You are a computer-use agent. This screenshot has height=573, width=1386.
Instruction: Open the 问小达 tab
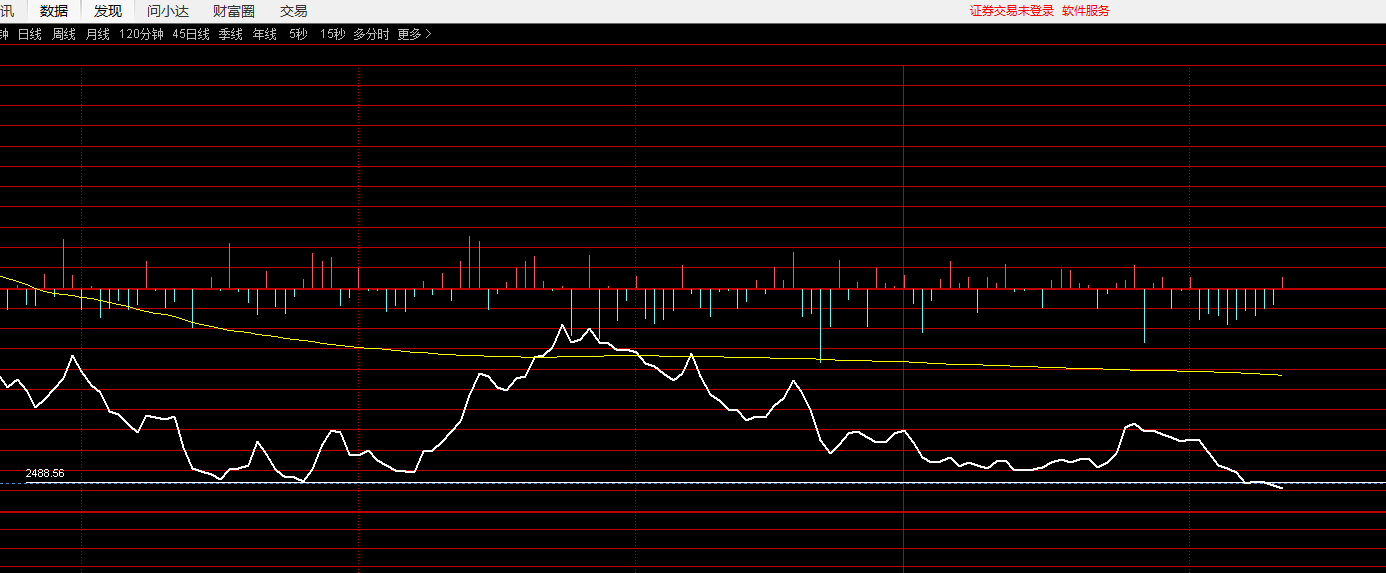click(x=167, y=11)
